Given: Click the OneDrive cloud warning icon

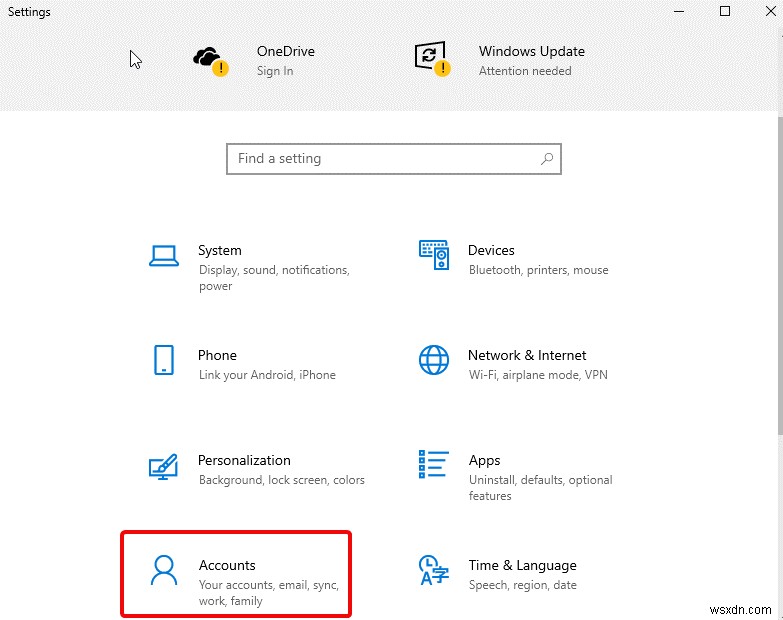Looking at the screenshot, I should [211, 61].
